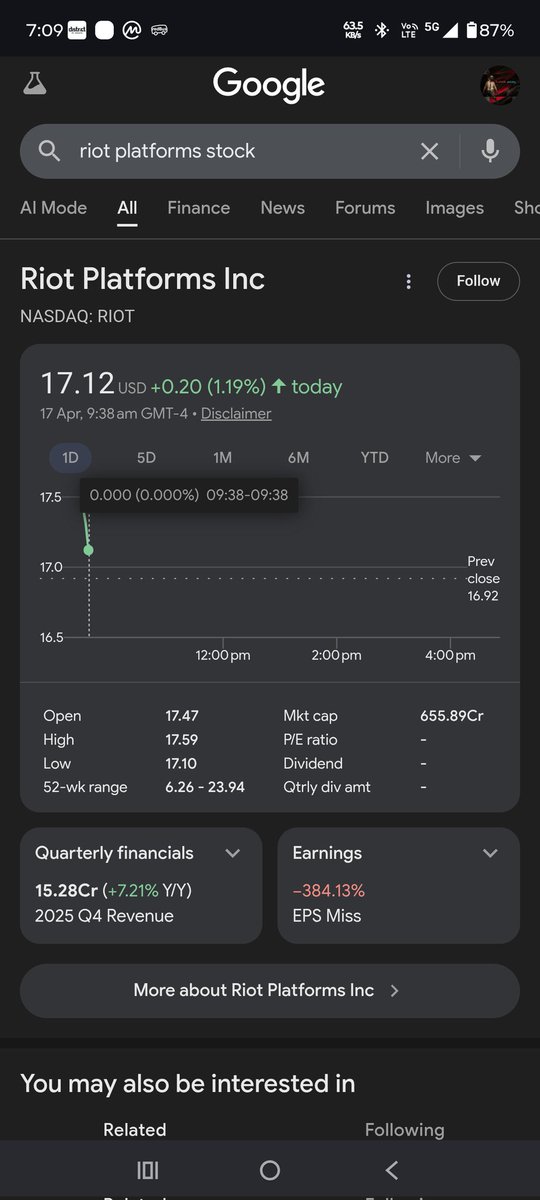
Task: Switch to the Finance tab
Action: coord(198,208)
